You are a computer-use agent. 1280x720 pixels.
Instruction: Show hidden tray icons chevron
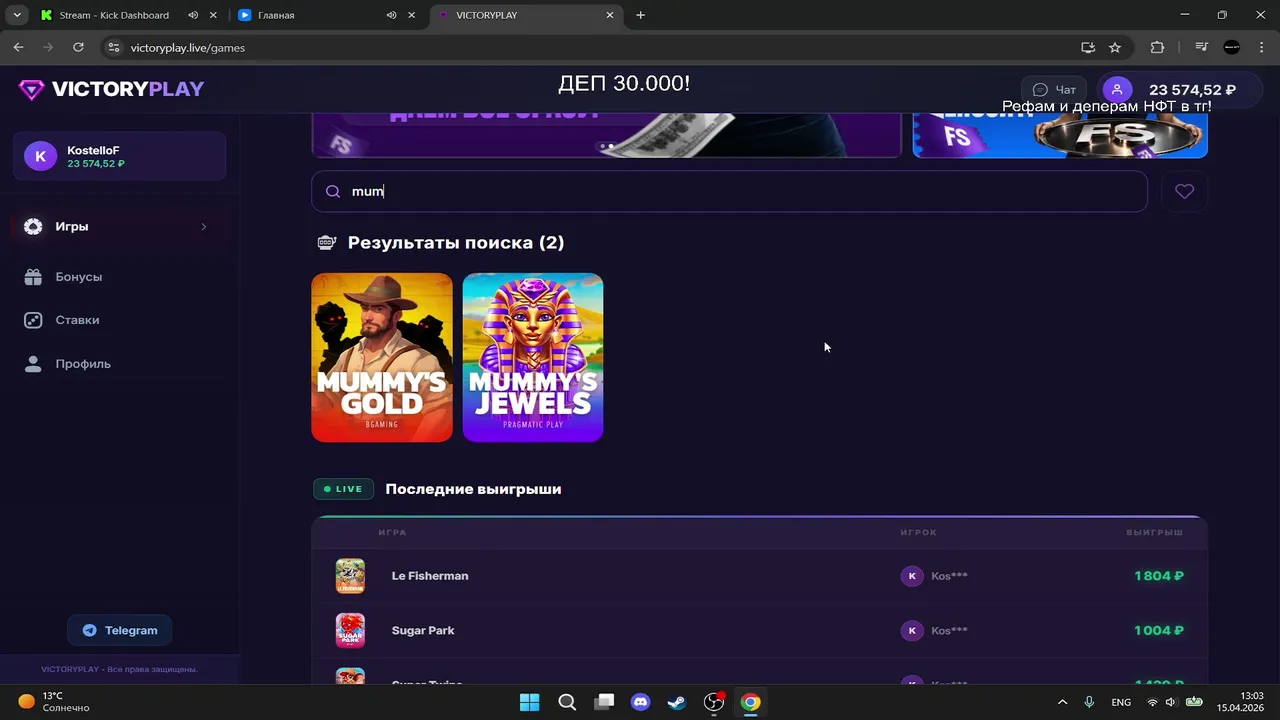pyautogui.click(x=1062, y=702)
